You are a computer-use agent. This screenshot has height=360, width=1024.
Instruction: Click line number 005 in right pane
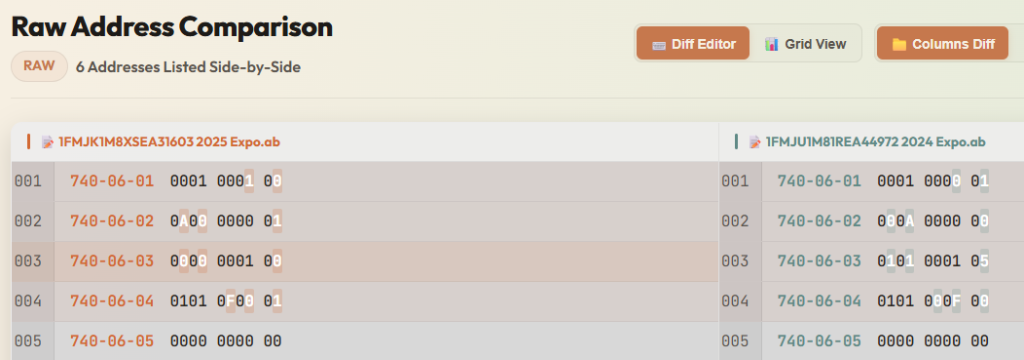pos(735,341)
